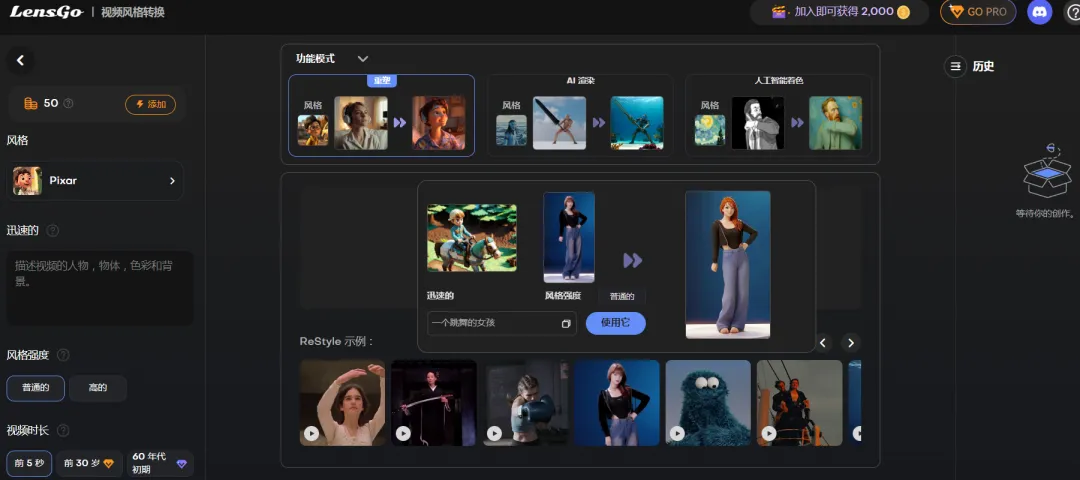
Task: Click the GO PRO button
Action: pos(978,12)
